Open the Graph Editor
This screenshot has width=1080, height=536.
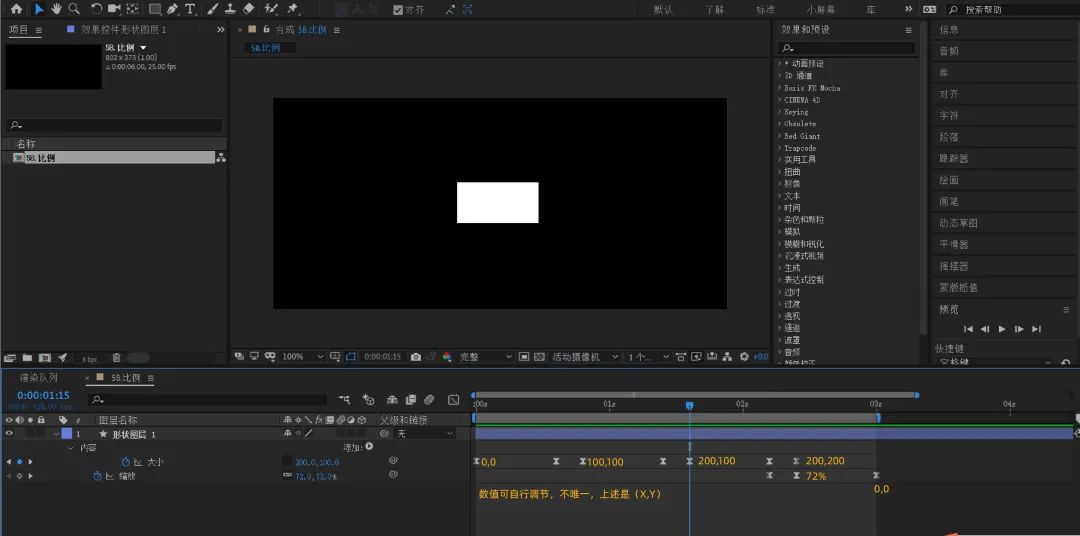coord(453,399)
